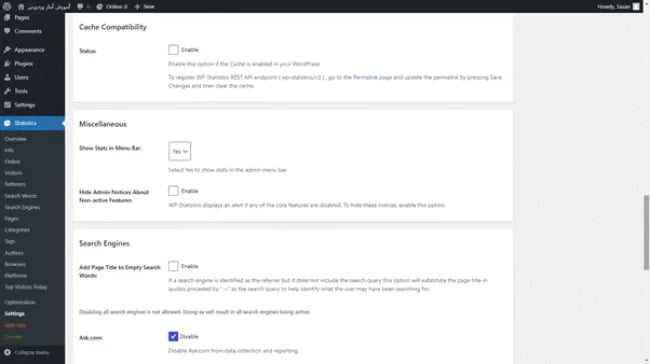The height and width of the screenshot is (364, 650).
Task: Open the Howdy user account menu
Action: (618, 6)
